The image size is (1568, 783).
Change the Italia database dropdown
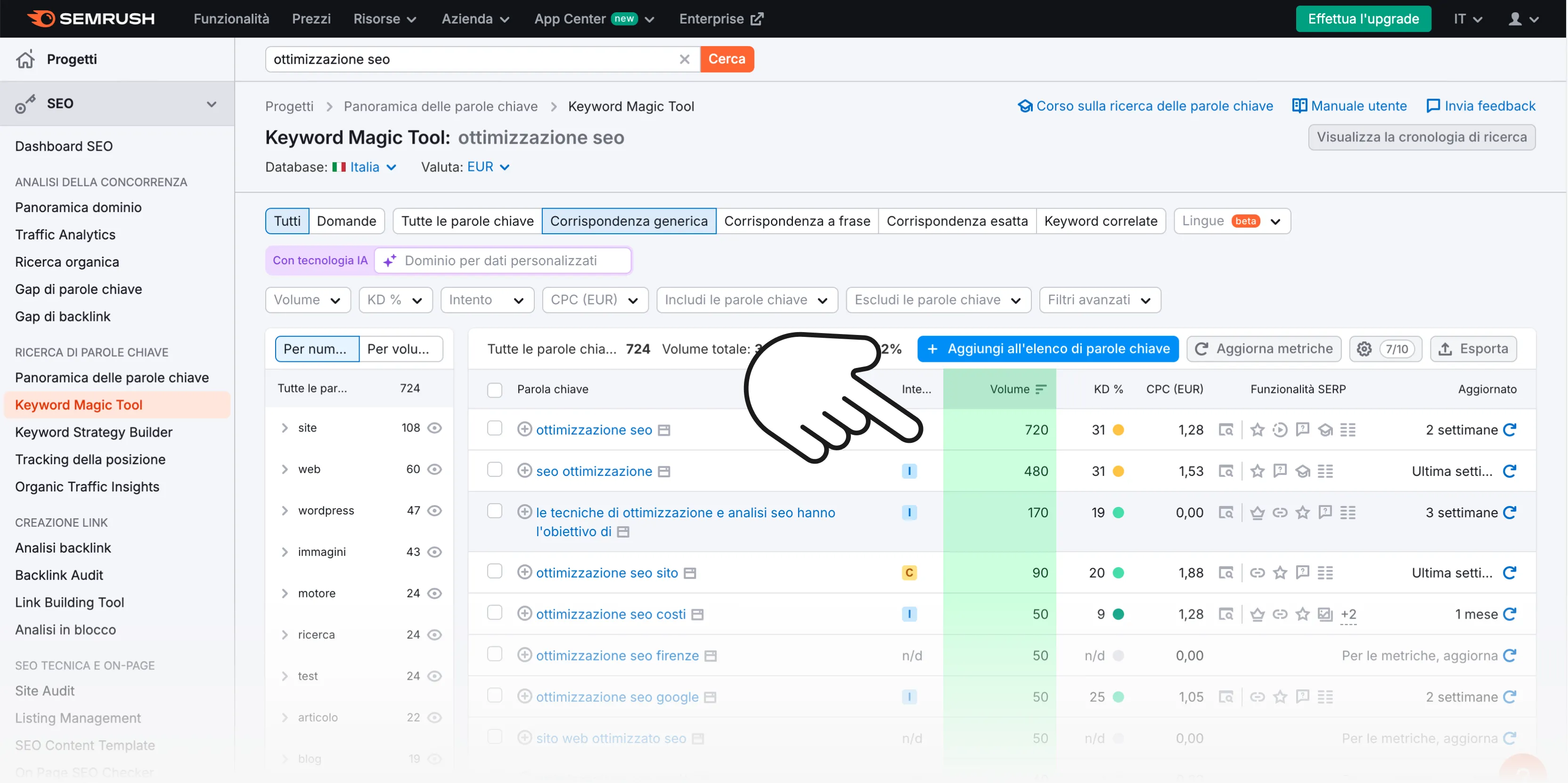(x=365, y=167)
